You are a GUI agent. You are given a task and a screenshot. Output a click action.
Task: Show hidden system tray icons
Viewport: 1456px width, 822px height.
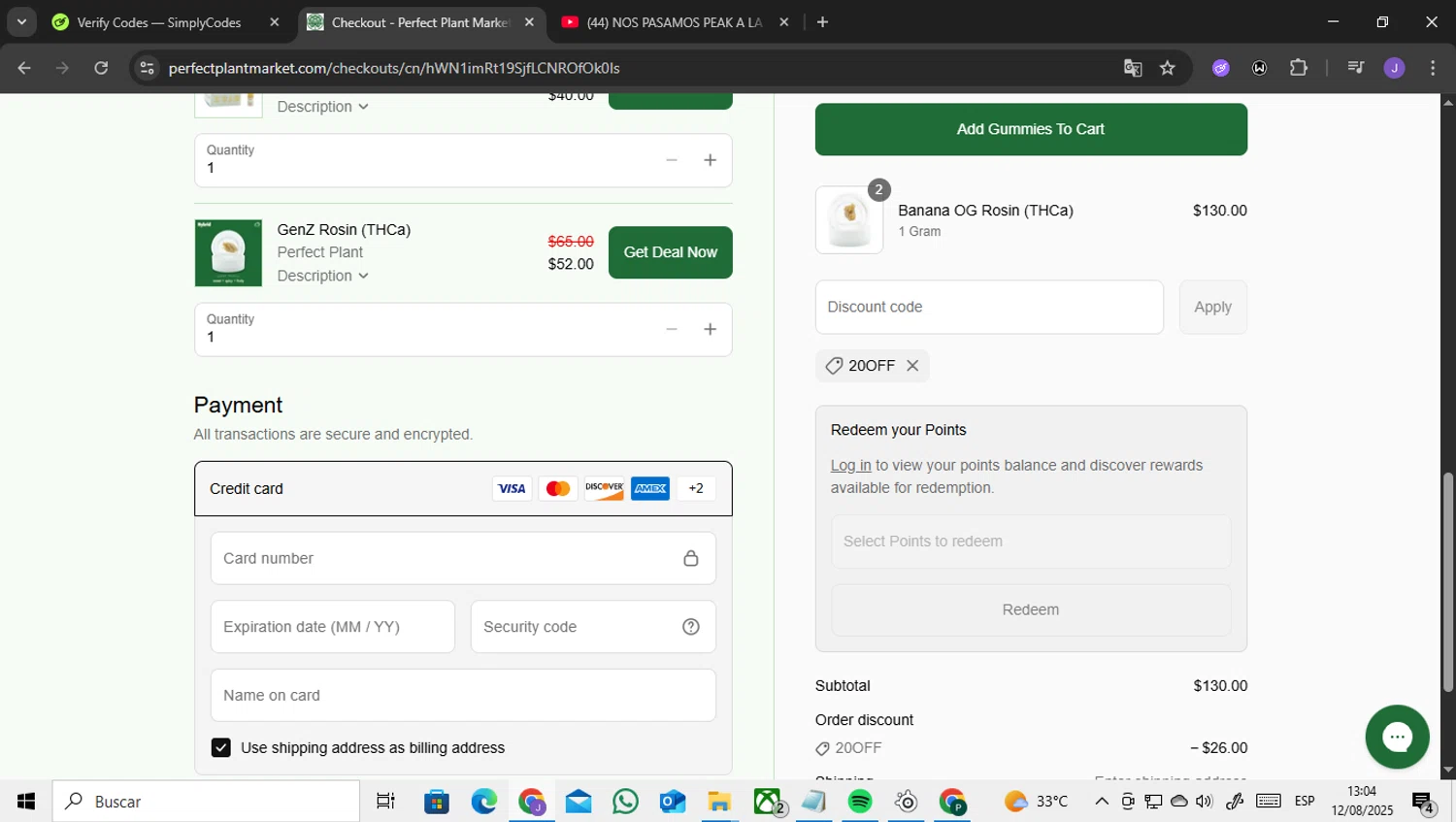tap(1102, 802)
